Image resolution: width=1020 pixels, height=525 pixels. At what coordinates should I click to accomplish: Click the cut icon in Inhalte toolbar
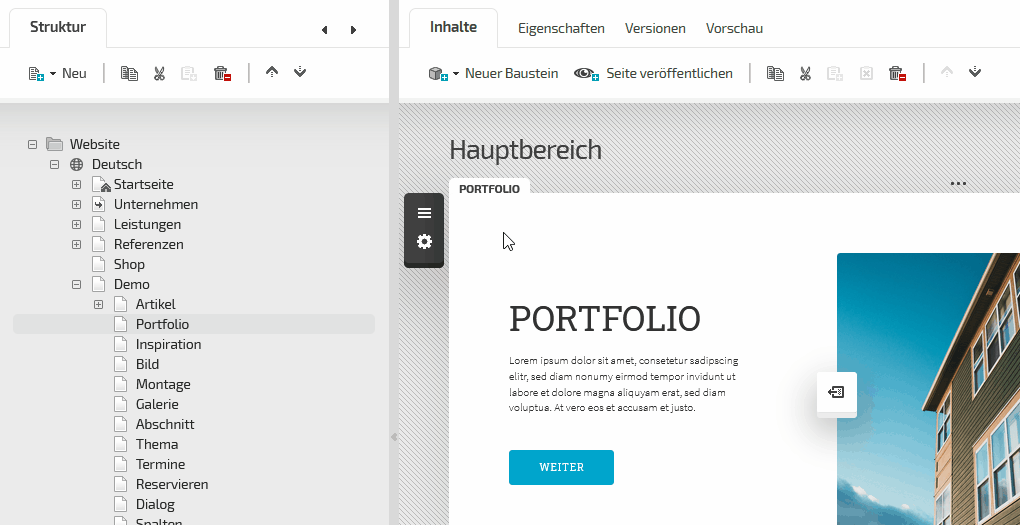pos(805,73)
